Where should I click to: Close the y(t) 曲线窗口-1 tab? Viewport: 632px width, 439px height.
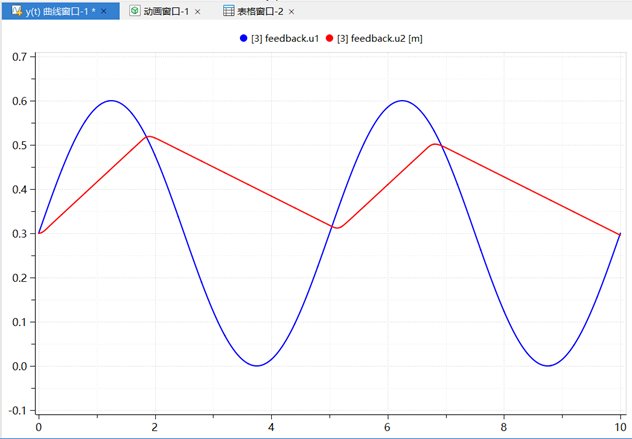(x=104, y=11)
